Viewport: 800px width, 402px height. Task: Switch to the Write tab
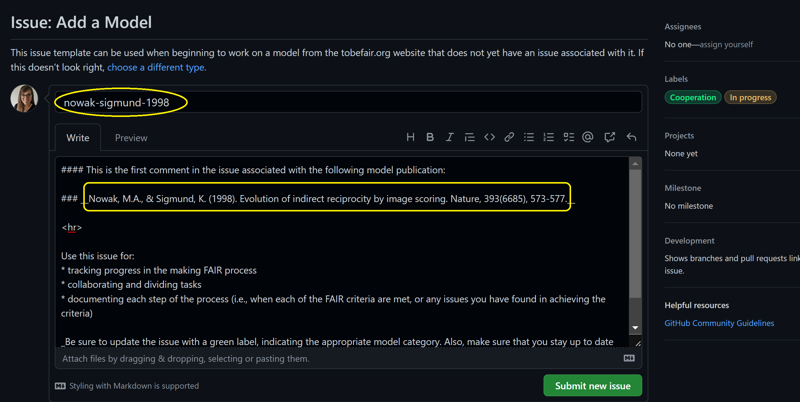click(78, 138)
